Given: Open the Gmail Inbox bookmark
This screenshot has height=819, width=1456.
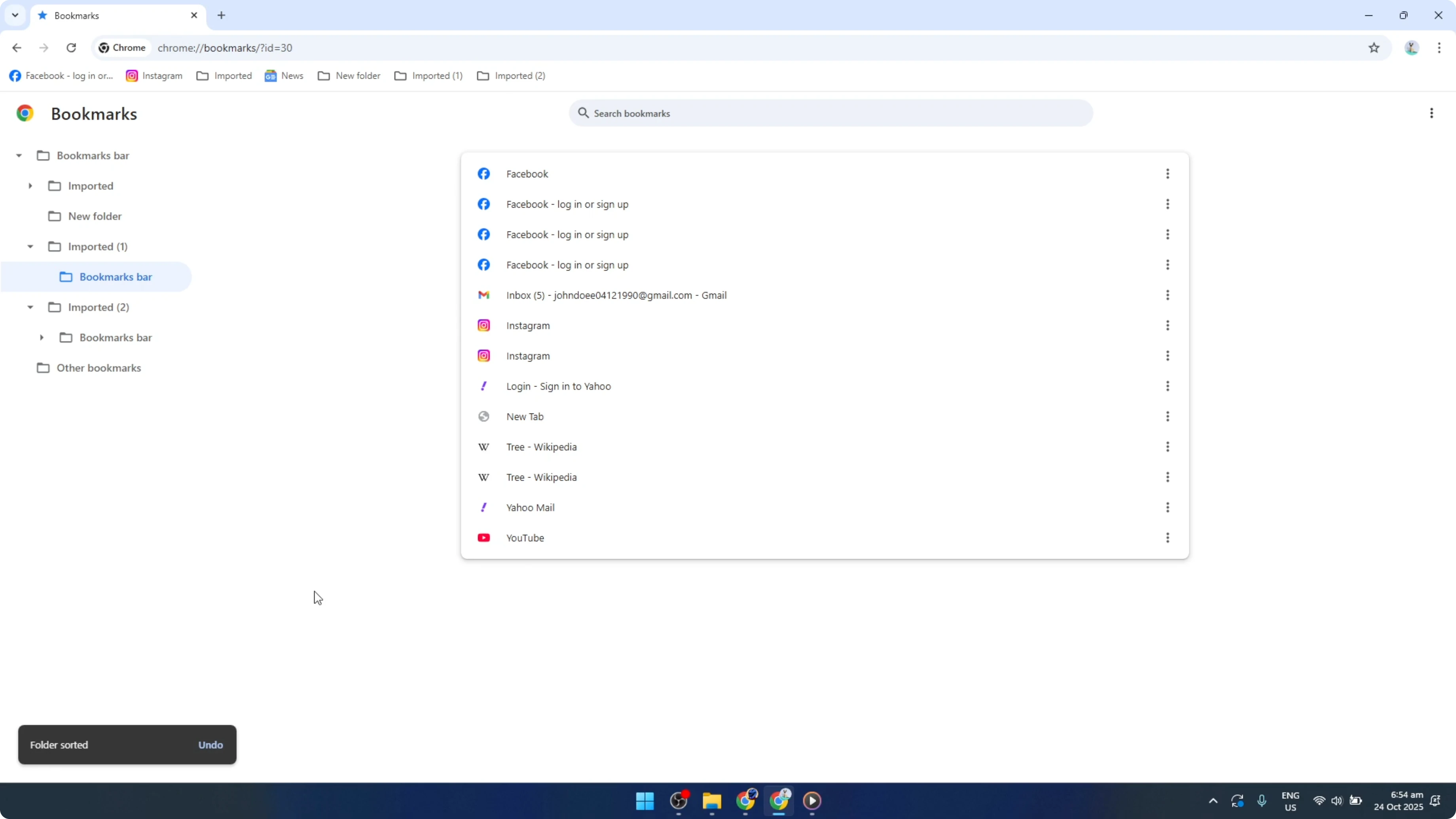Looking at the screenshot, I should click(616, 294).
